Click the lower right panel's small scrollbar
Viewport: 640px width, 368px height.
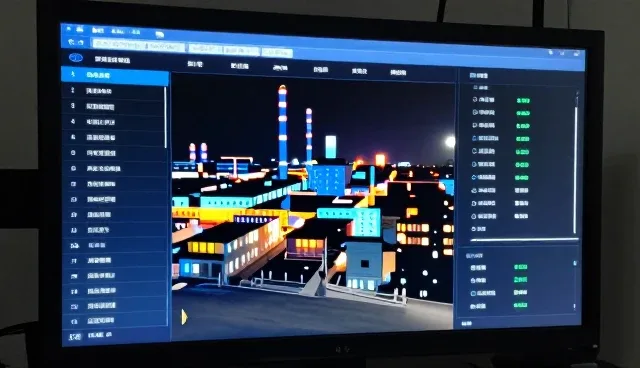(x=575, y=264)
